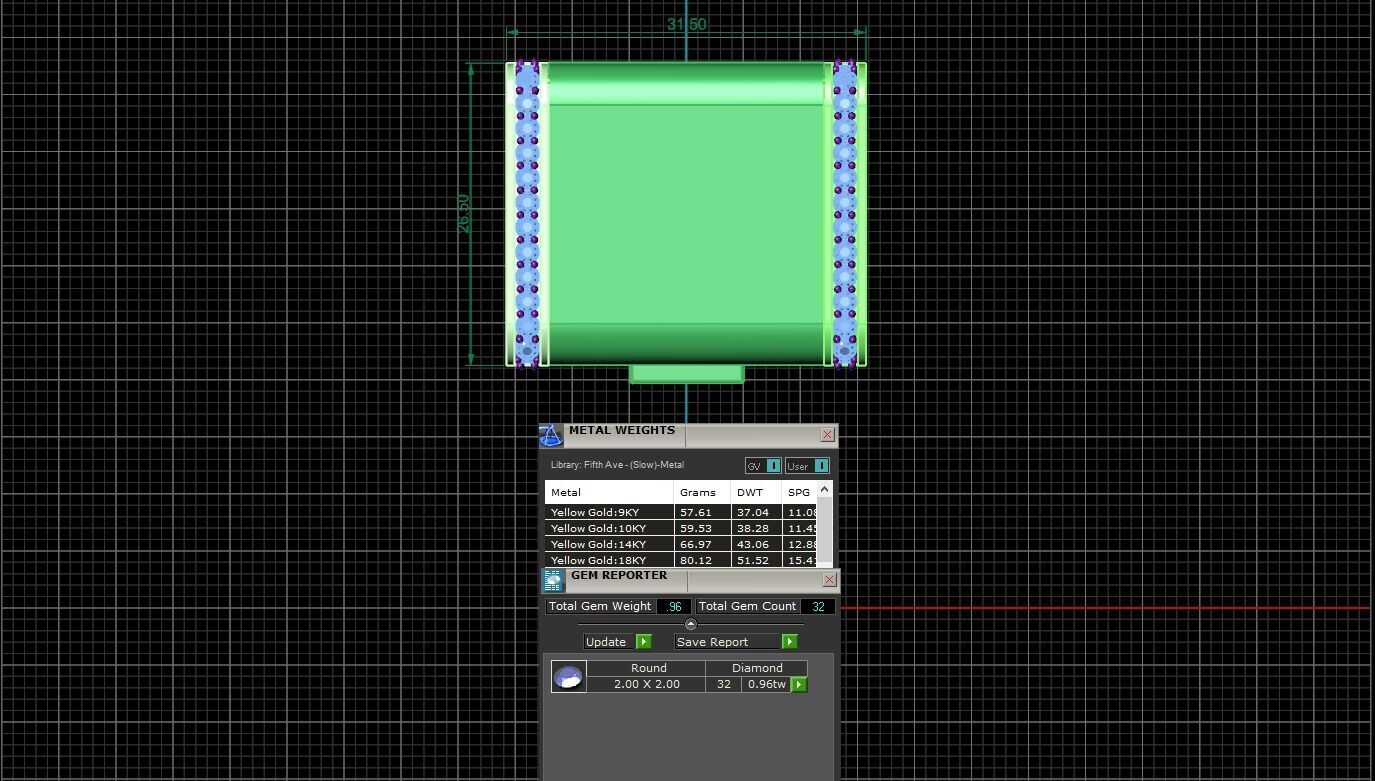Click the Gem Reporter title bar
The image size is (1375, 781).
tap(690, 580)
